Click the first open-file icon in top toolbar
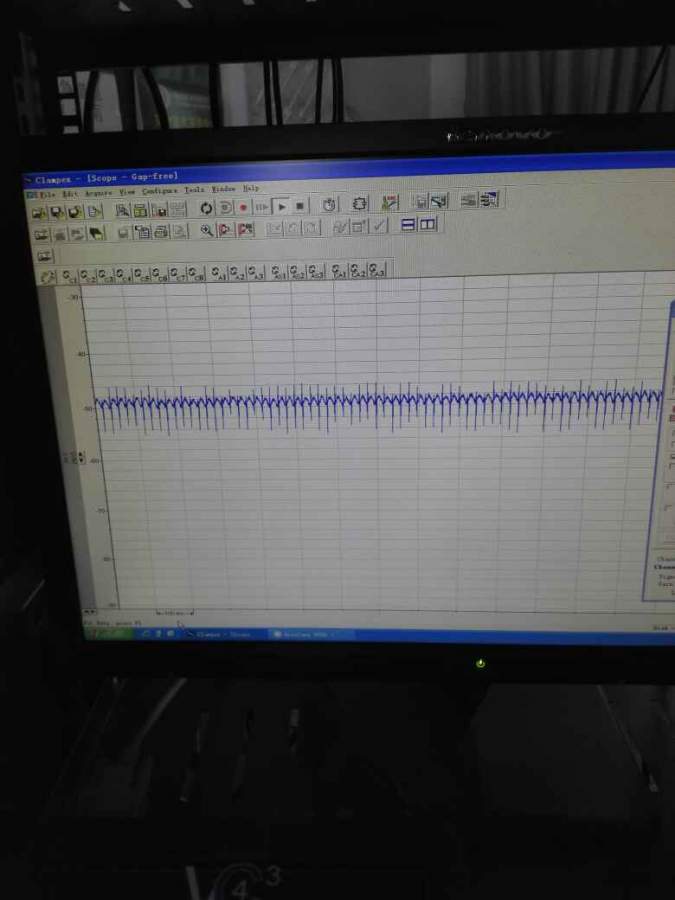675x900 pixels. [39, 214]
